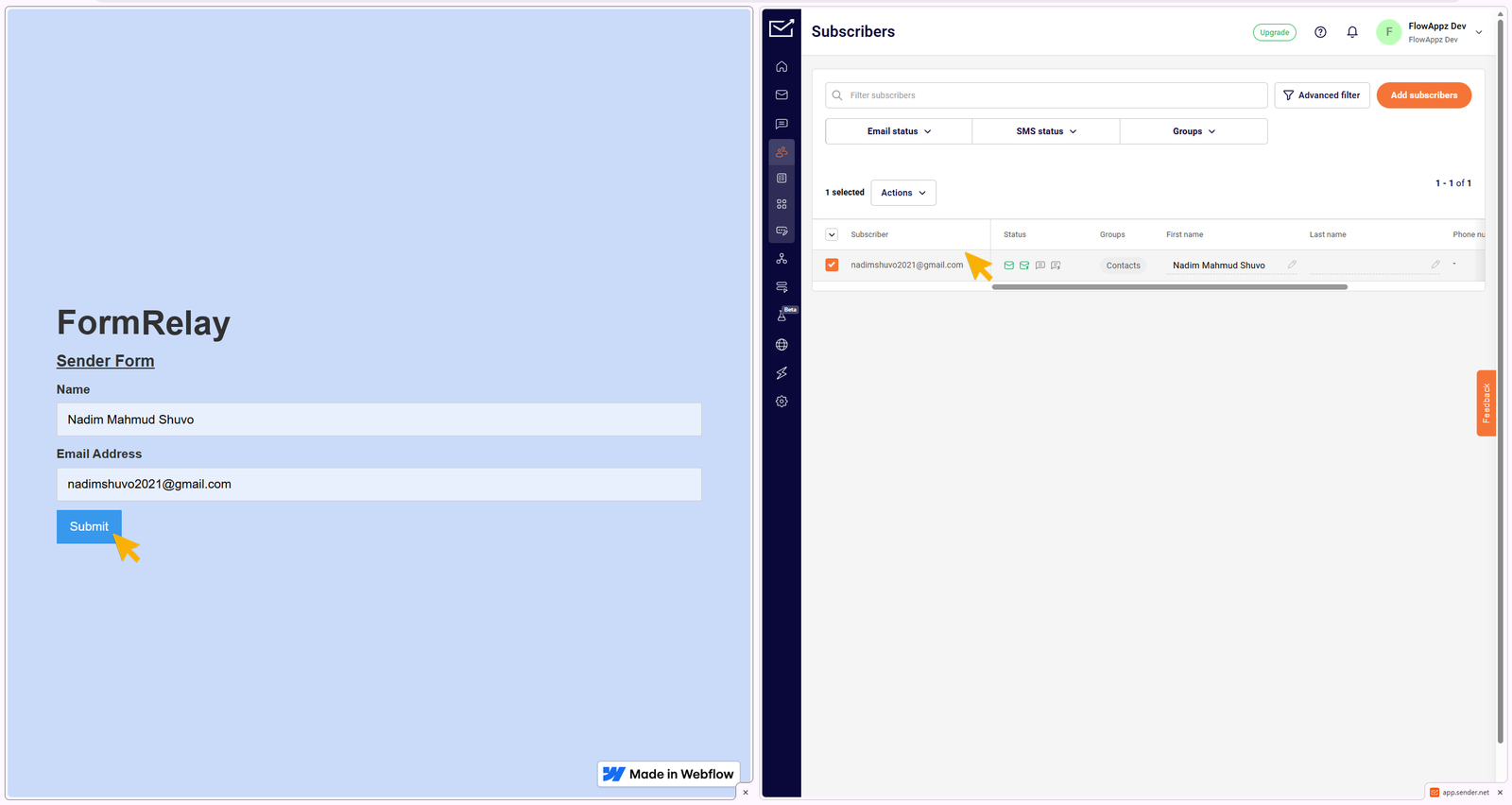Expand the SMS status filter
This screenshot has width=1512, height=805.
tap(1046, 131)
